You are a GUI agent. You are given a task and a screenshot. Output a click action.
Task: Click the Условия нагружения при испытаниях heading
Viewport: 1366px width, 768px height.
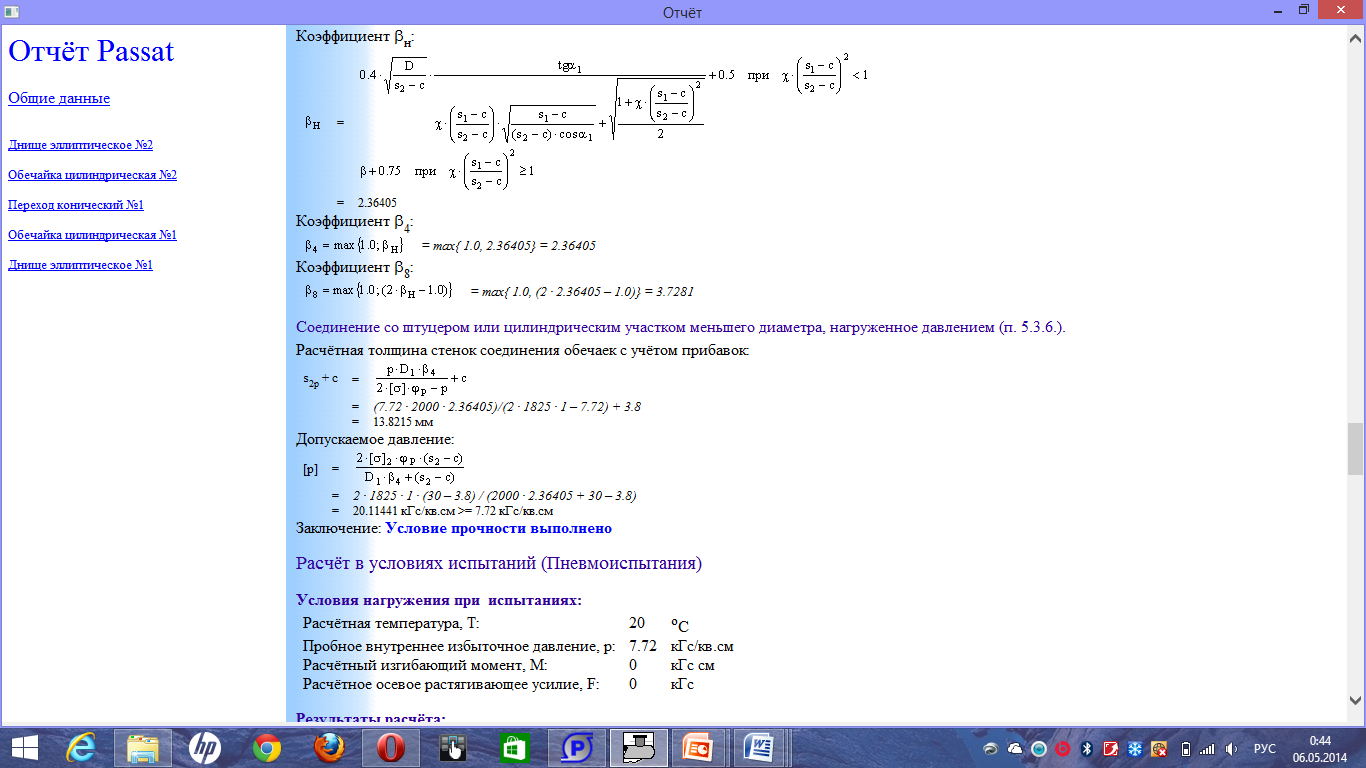[439, 600]
